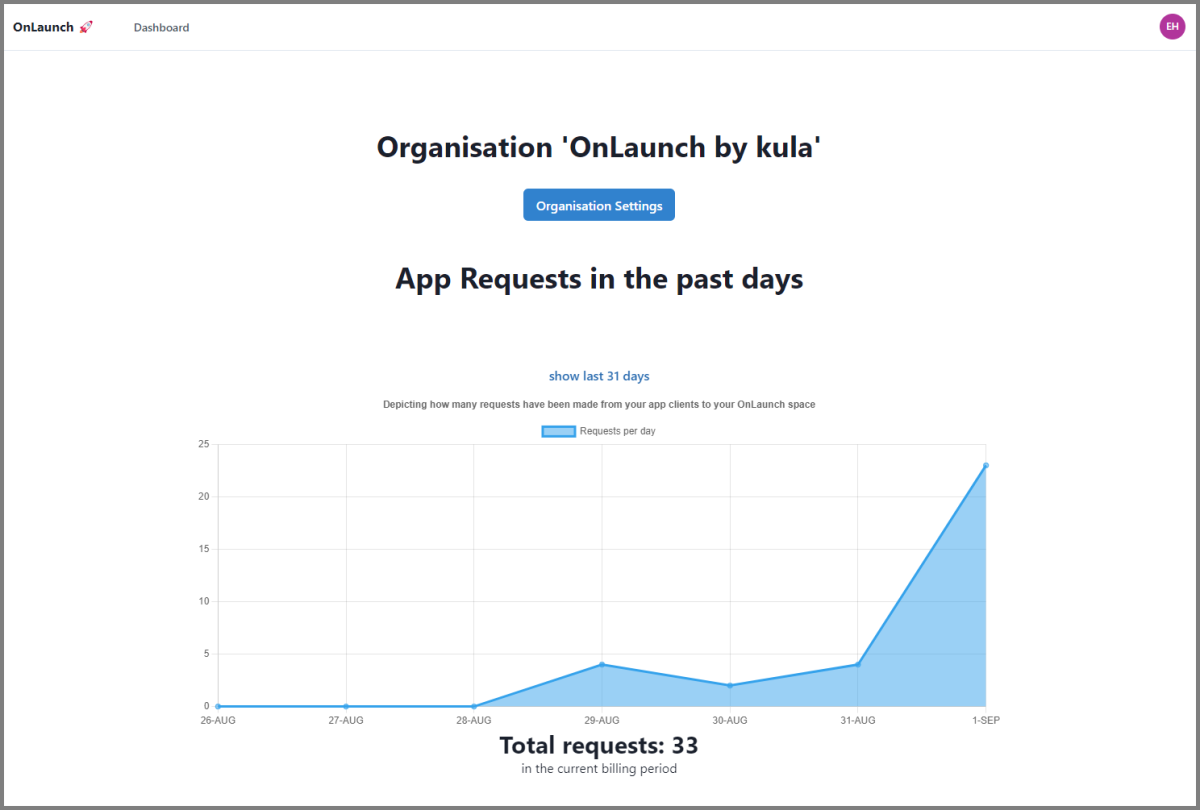Select the 29-AUG data point on chart
1200x810 pixels.
(x=602, y=664)
